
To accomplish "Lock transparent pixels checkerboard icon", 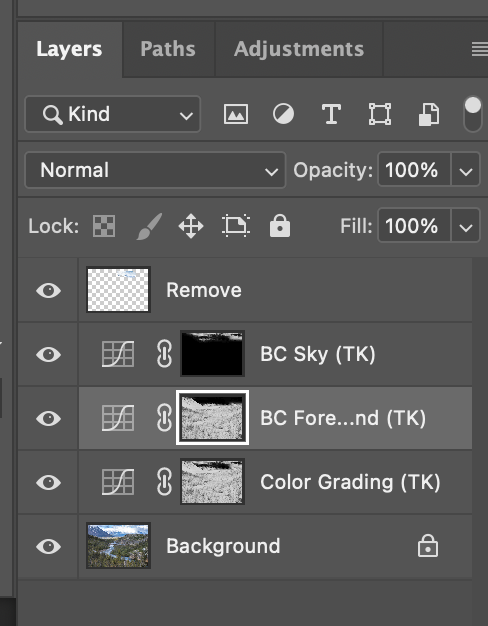I will pyautogui.click(x=104, y=226).
